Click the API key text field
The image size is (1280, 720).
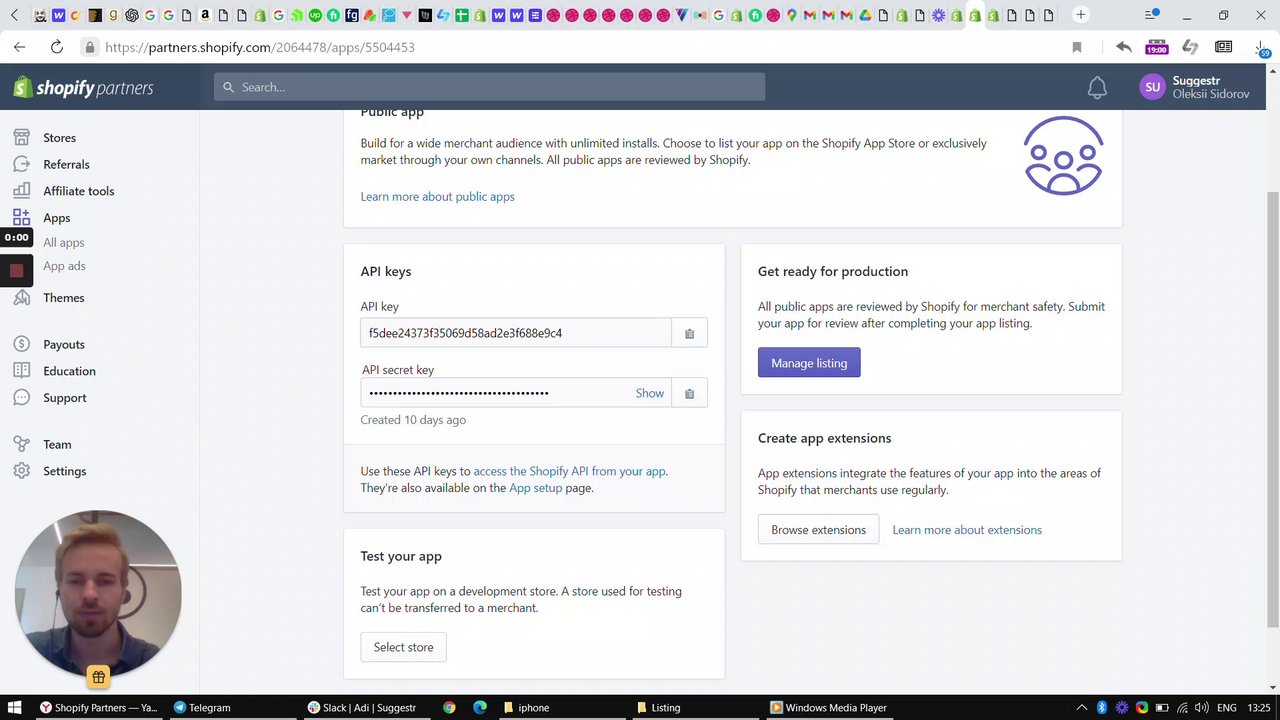point(516,333)
